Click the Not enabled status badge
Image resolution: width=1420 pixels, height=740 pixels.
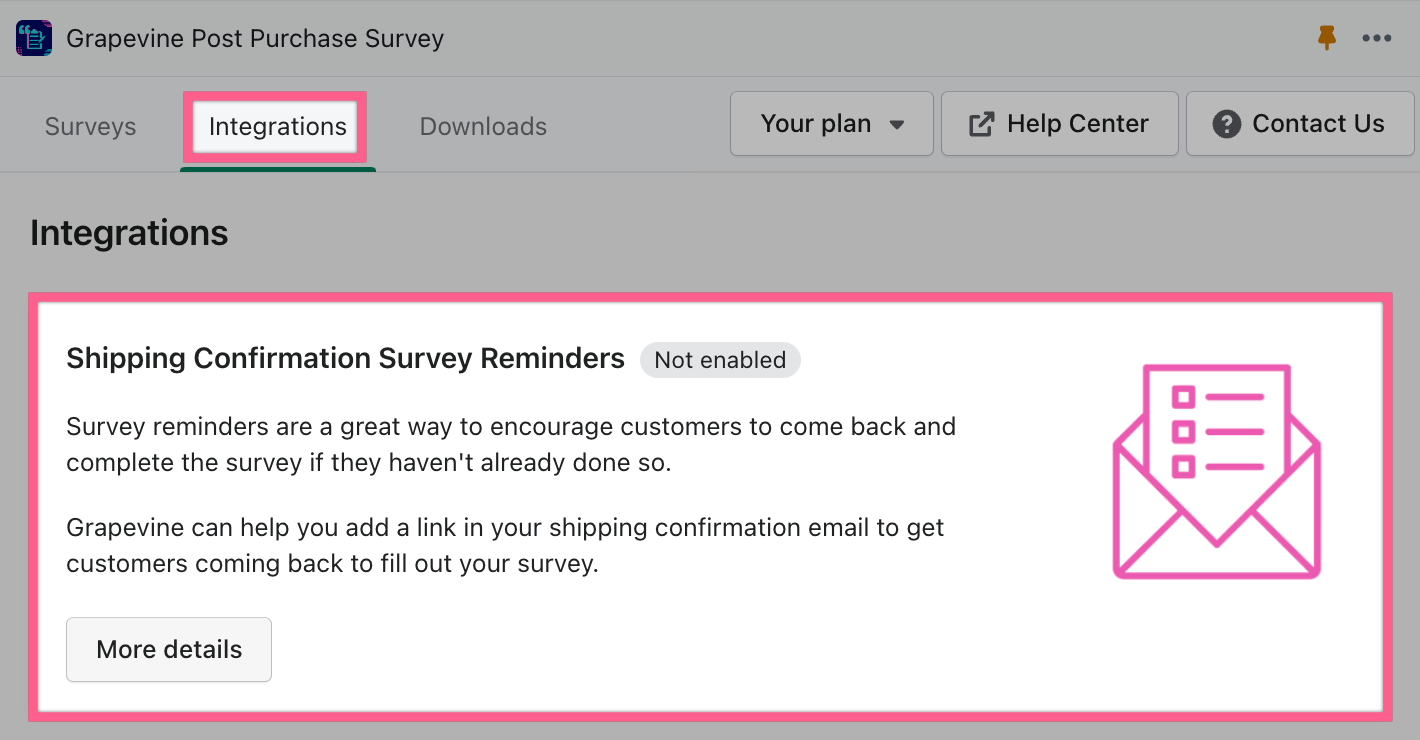[x=720, y=360]
